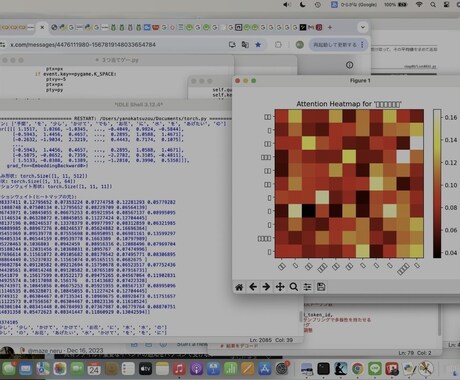
Task: Click 'Ln: 2085 Col: 39' status text
Action: point(271,340)
